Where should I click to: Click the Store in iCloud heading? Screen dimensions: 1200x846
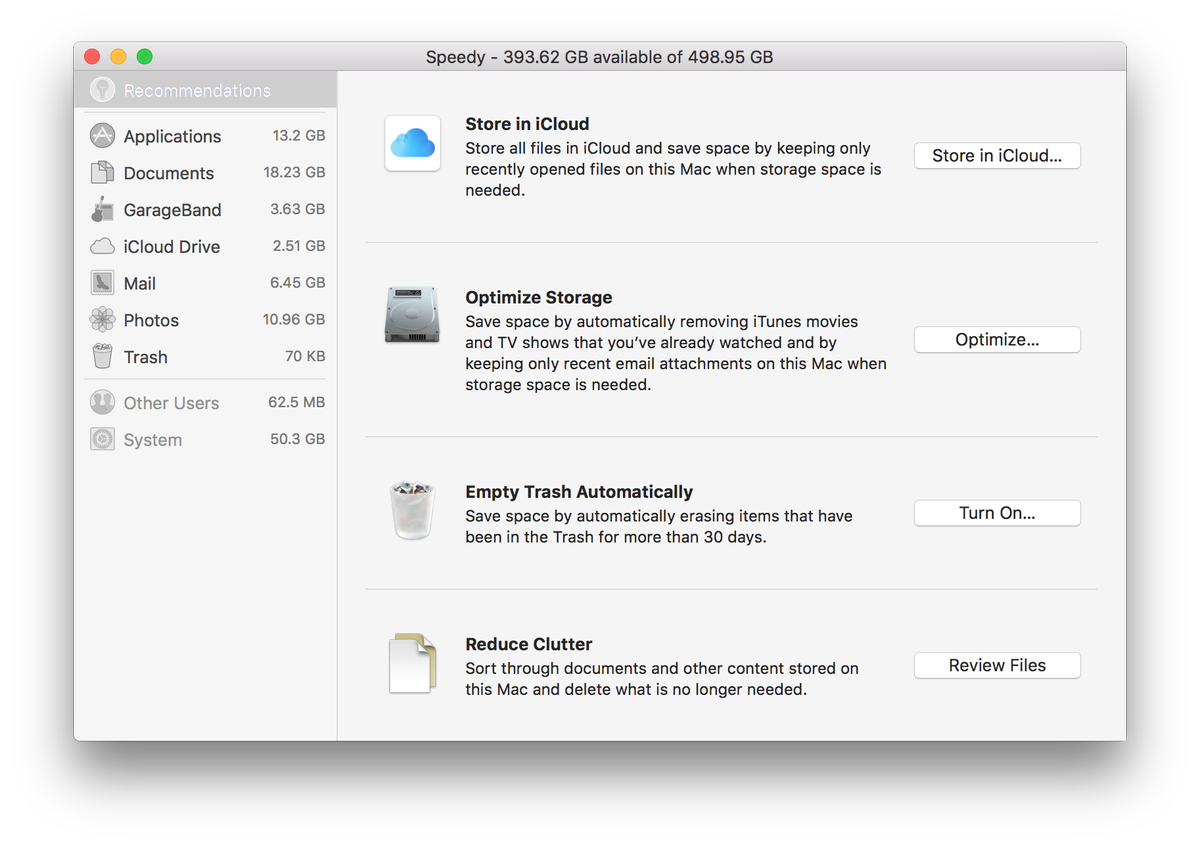[x=527, y=124]
